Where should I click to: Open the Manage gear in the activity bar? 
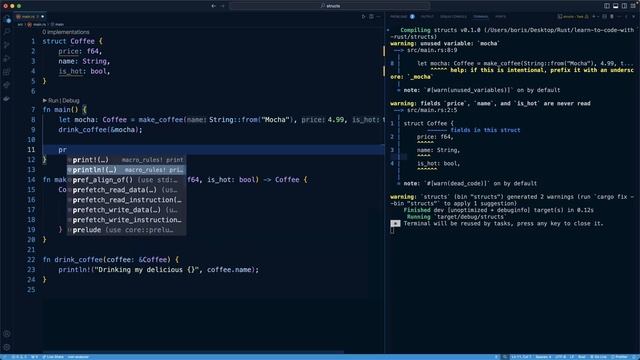coord(7,347)
